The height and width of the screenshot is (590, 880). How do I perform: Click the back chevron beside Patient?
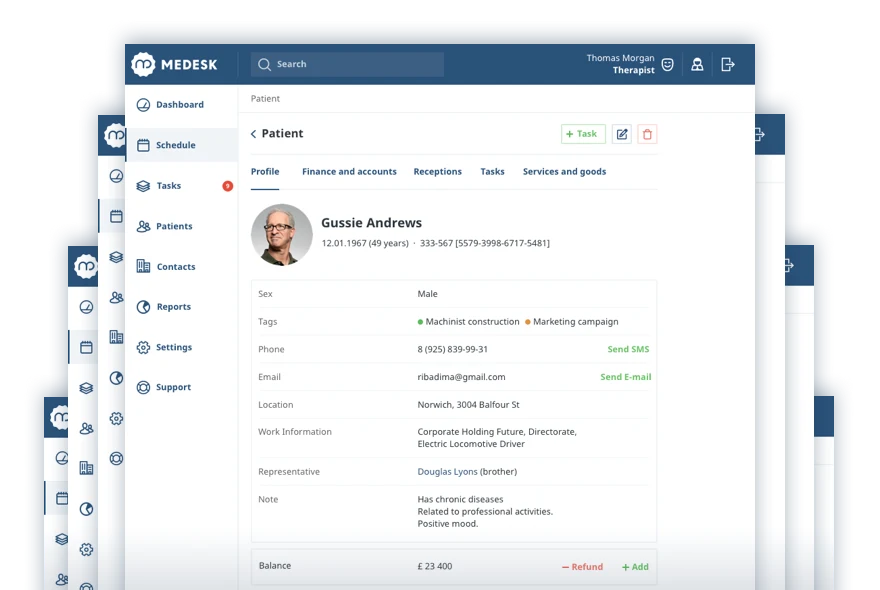[x=254, y=134]
